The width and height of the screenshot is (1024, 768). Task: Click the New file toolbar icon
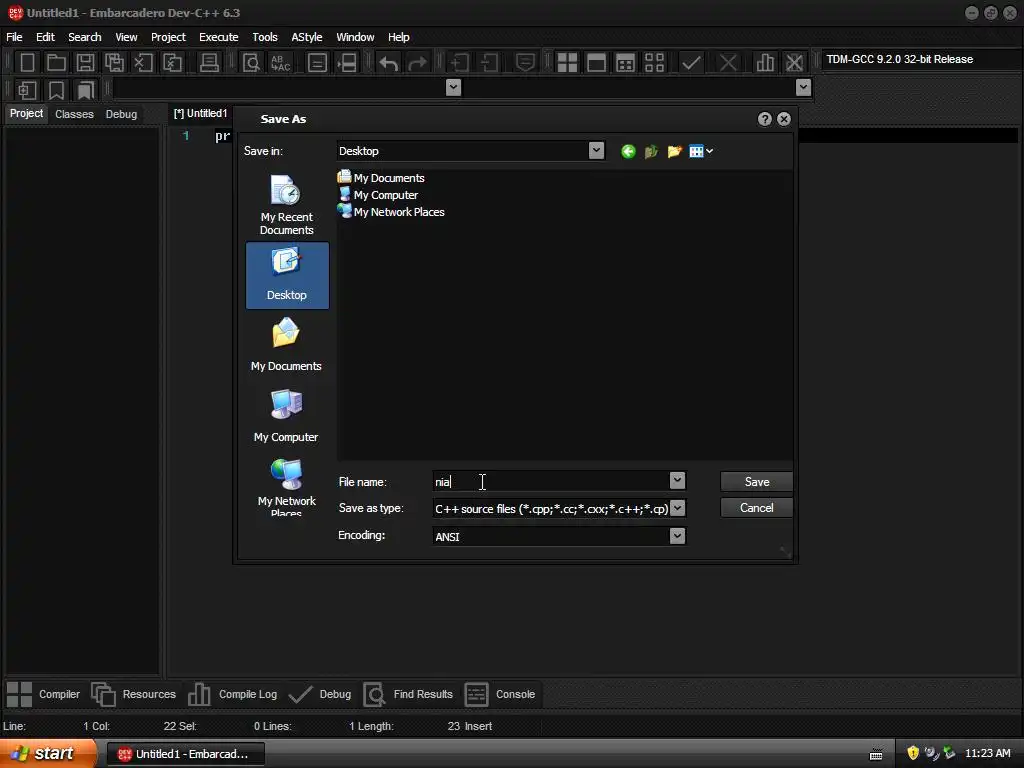tap(27, 63)
